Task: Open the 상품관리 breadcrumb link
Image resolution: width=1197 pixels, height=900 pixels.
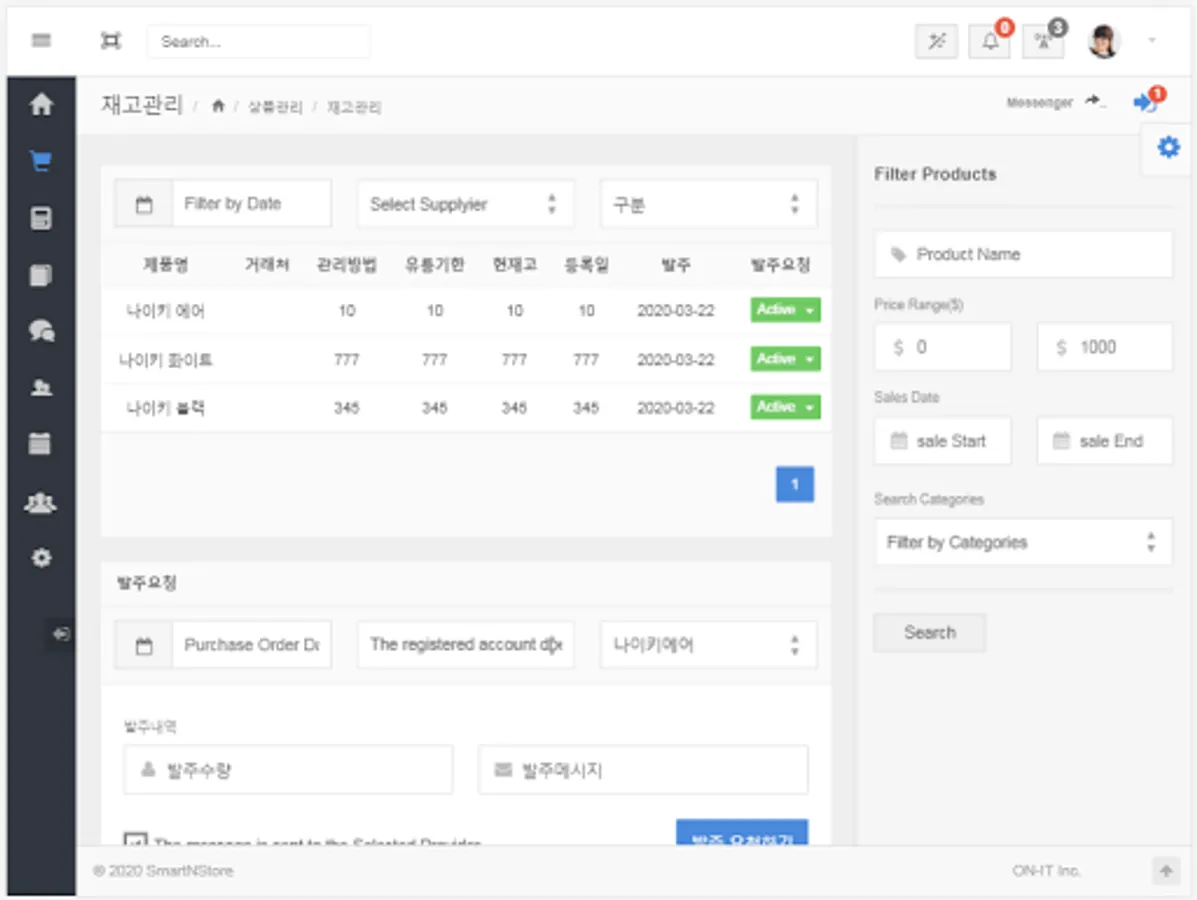Action: tap(275, 107)
